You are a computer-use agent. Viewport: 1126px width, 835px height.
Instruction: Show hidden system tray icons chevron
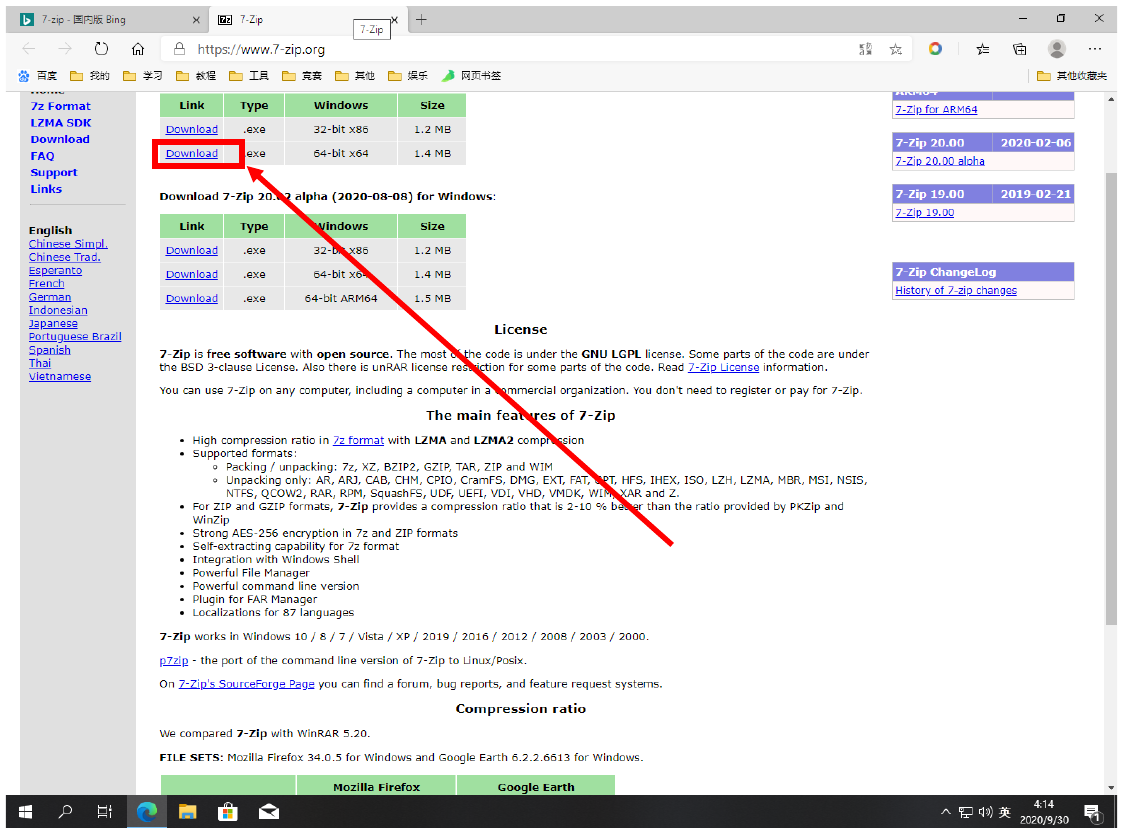coord(946,811)
